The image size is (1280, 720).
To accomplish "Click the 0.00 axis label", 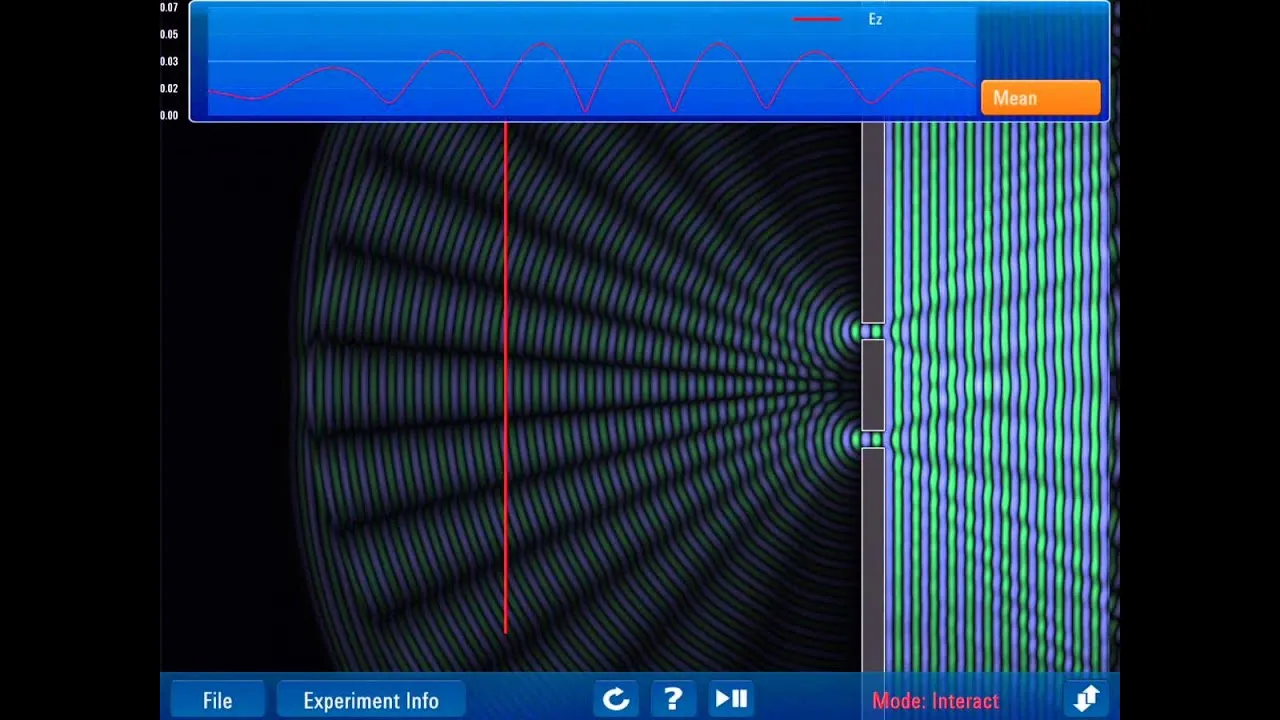I will 169,115.
